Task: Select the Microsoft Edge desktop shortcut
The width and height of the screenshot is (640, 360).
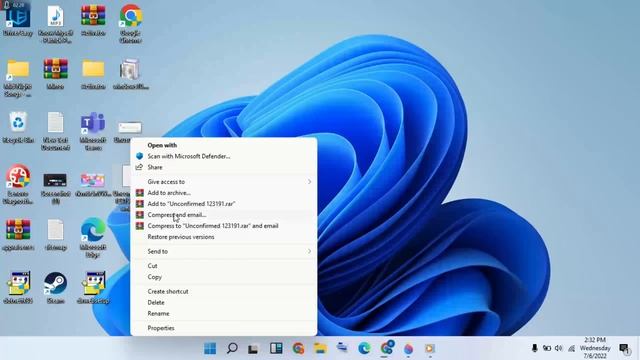Action: 93,238
